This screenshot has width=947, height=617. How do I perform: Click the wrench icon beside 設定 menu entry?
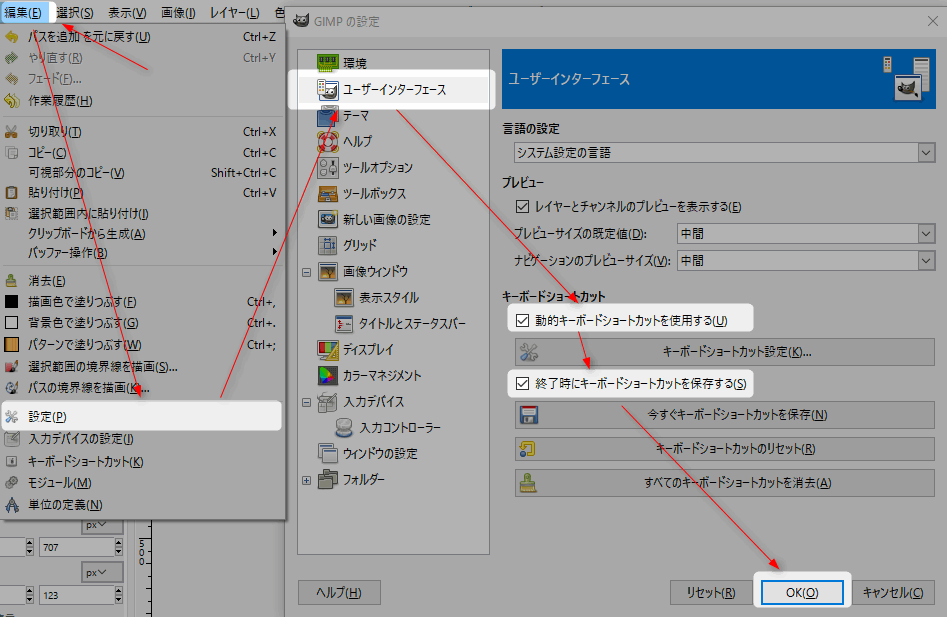11,417
